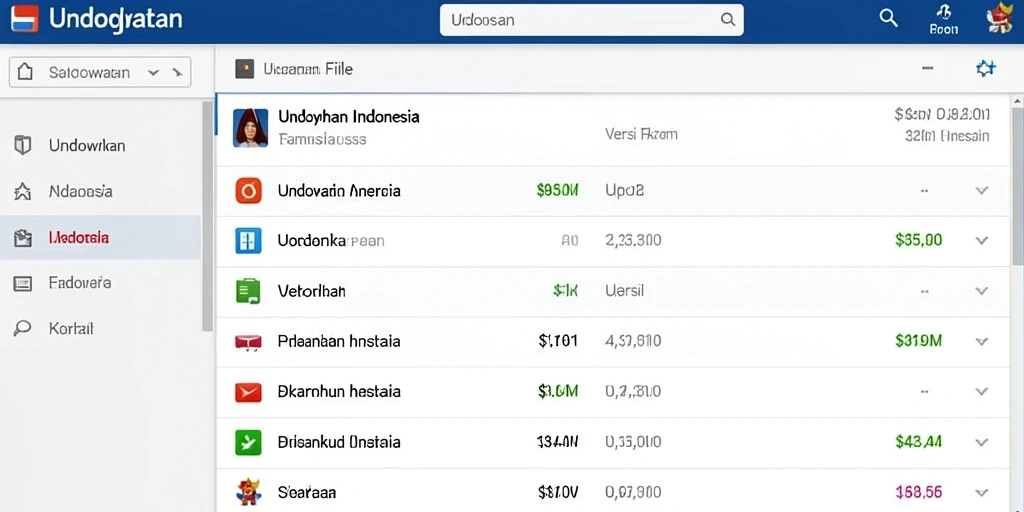Click the orange Undovarin Anereia app icon

tap(248, 191)
